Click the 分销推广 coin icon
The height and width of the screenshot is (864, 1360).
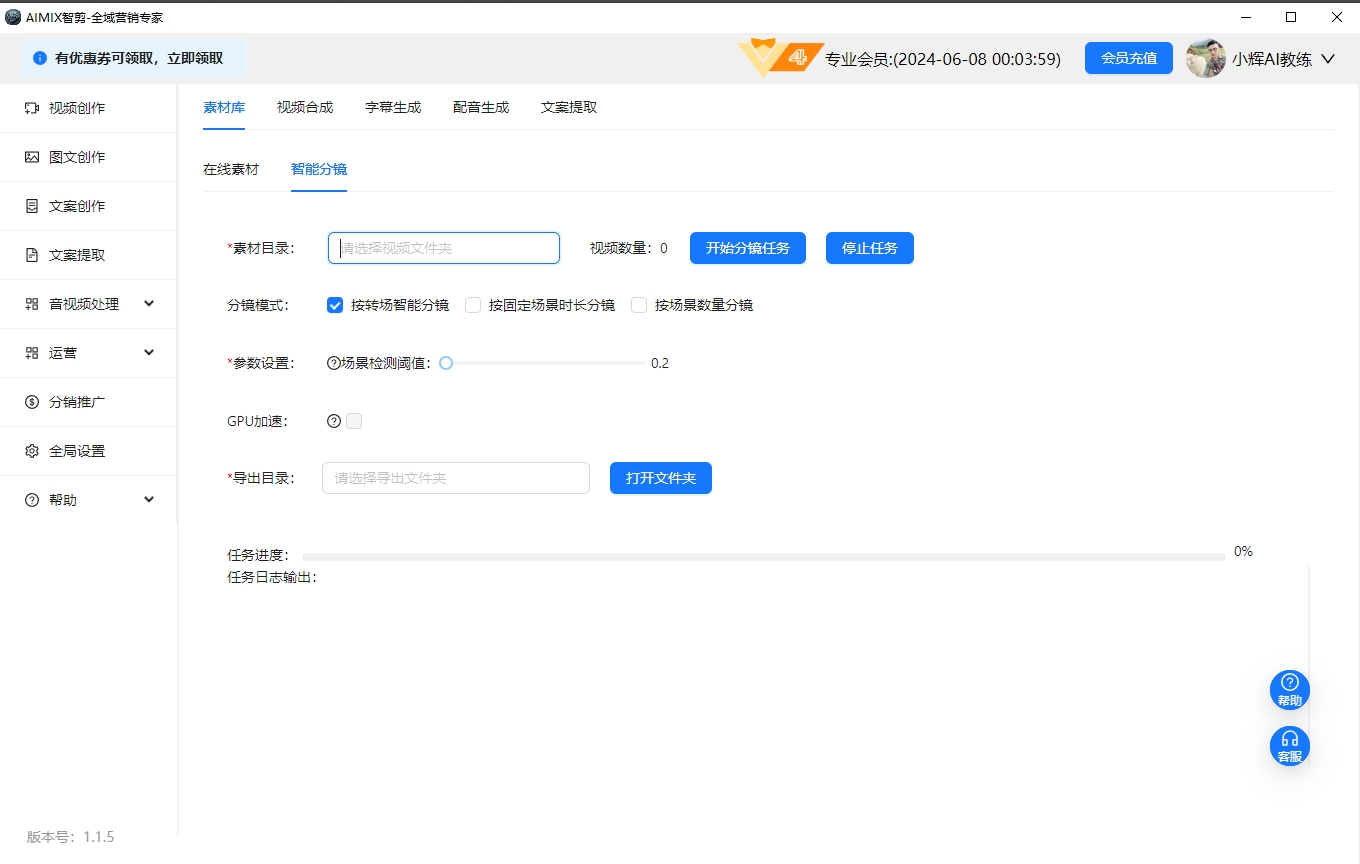[32, 402]
